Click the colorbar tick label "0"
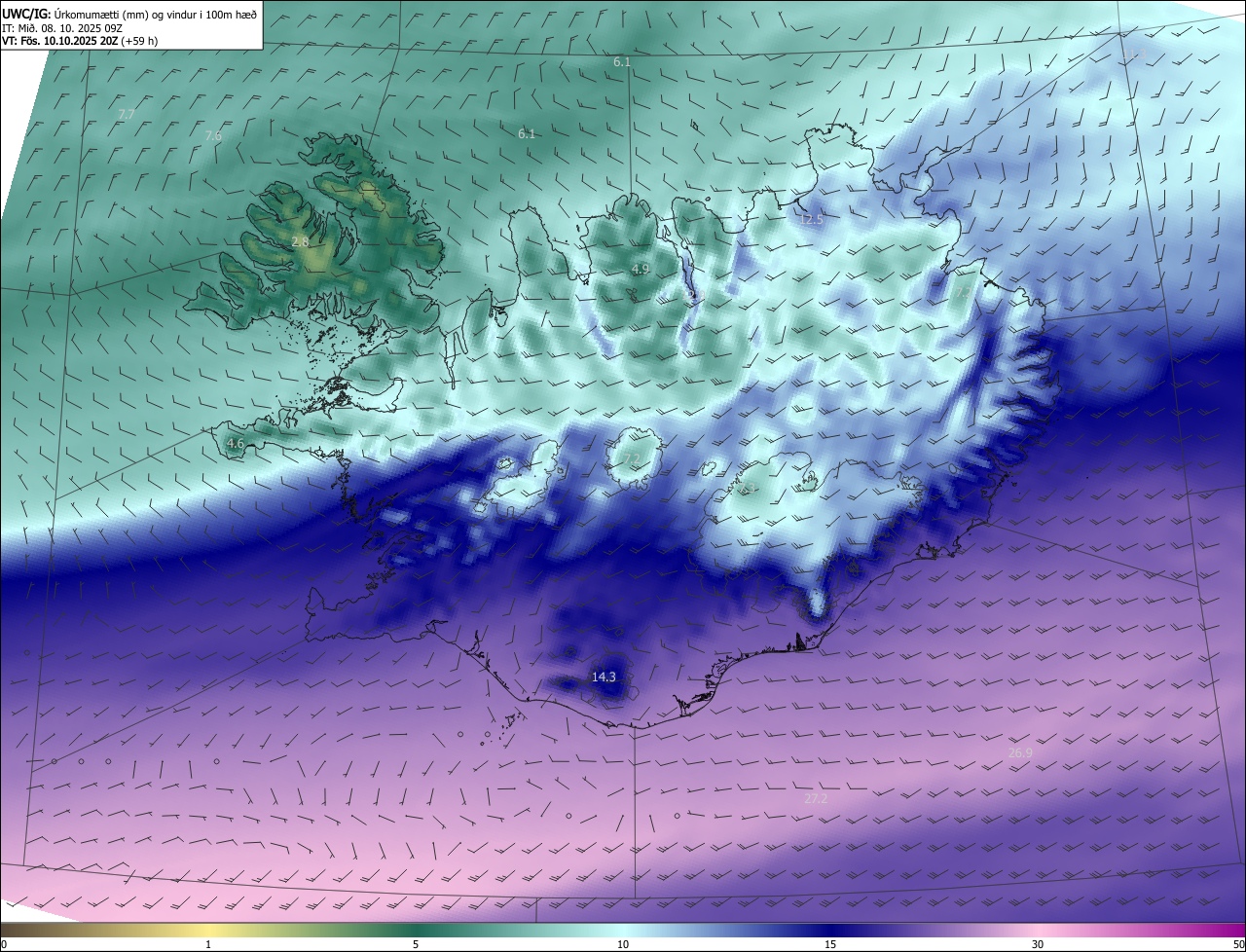Viewport: 1246px width, 952px height. pos(4,944)
